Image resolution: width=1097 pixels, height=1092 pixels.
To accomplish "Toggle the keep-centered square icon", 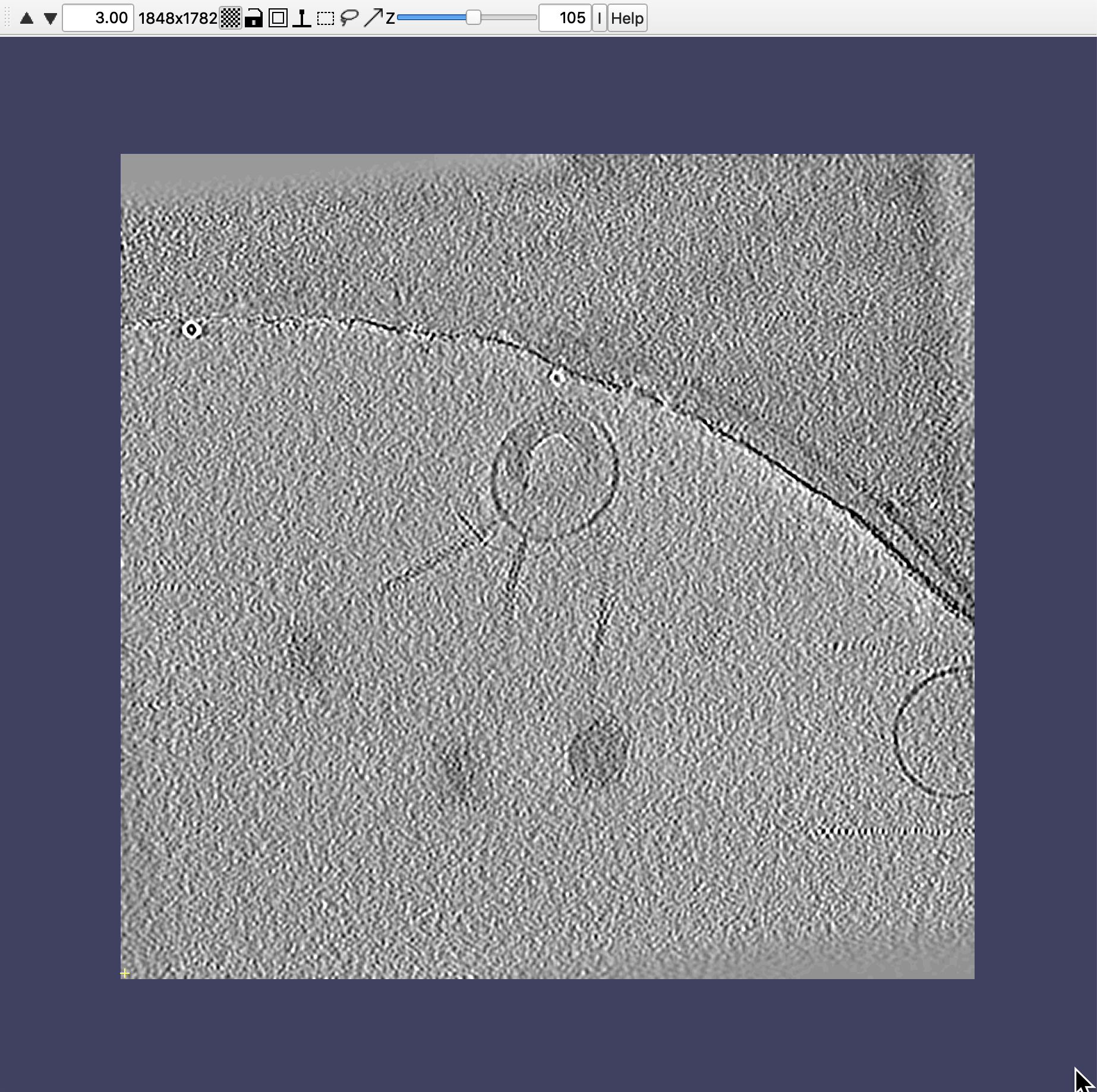I will pyautogui.click(x=278, y=18).
